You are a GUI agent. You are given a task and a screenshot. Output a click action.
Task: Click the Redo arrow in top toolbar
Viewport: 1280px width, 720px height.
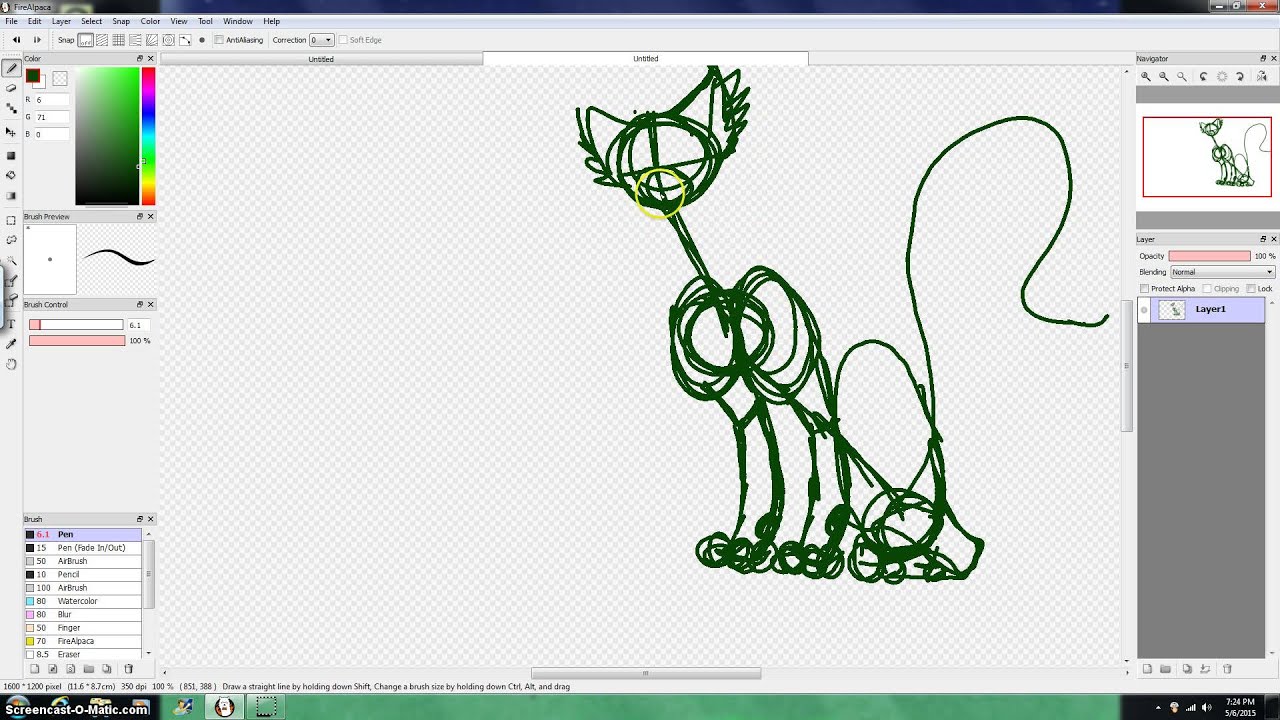[x=37, y=40]
